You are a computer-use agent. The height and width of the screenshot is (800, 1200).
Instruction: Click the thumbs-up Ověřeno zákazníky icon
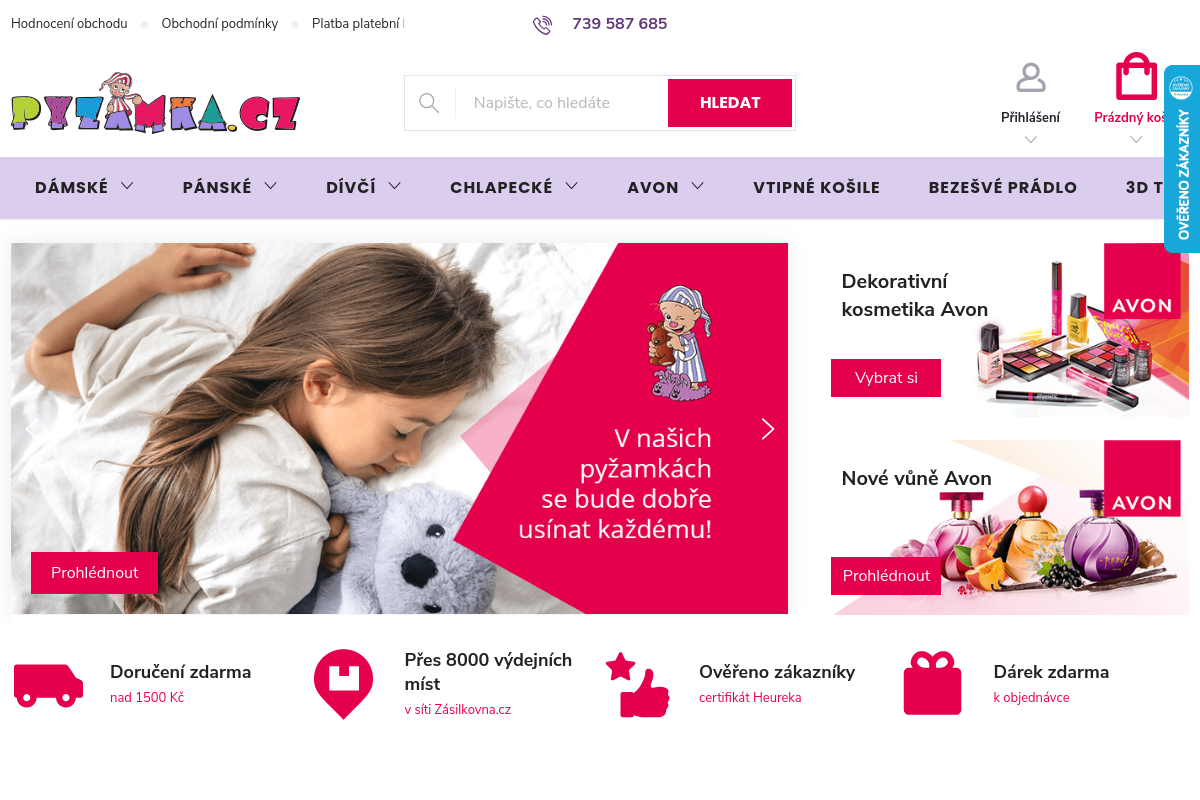tap(637, 685)
